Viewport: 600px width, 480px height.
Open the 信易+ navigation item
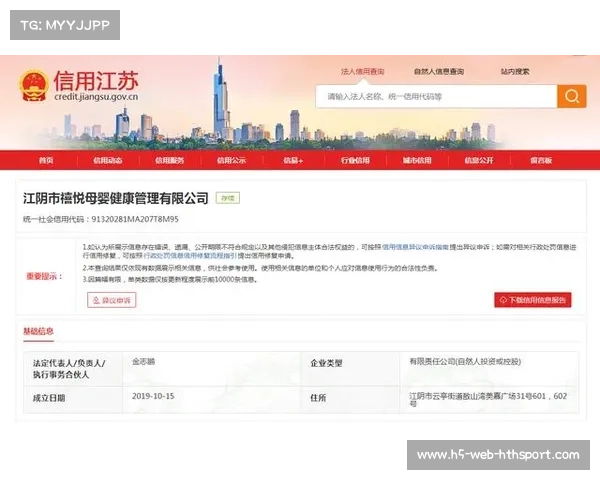tap(293, 160)
